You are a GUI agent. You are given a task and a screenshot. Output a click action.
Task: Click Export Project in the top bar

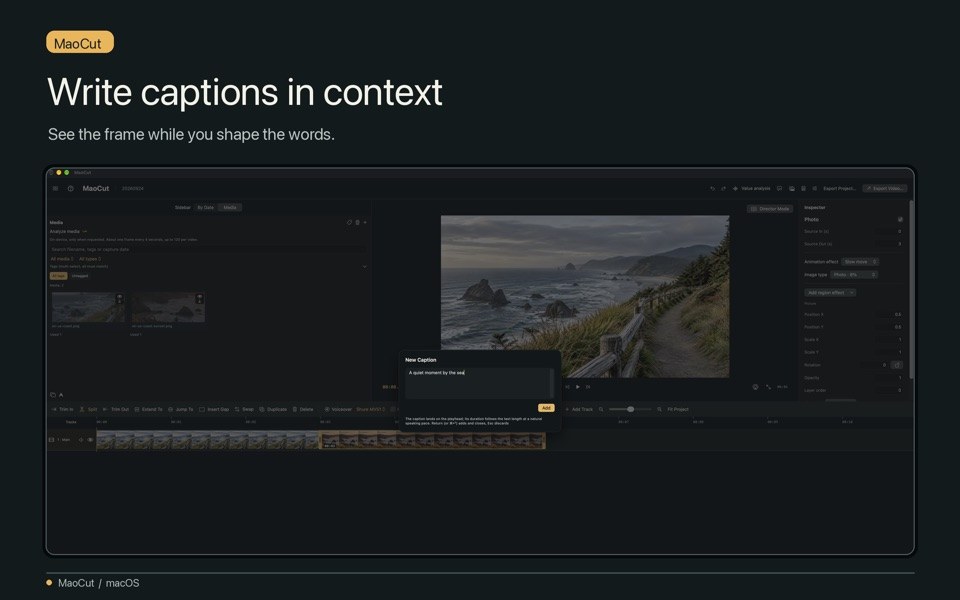pyautogui.click(x=839, y=189)
